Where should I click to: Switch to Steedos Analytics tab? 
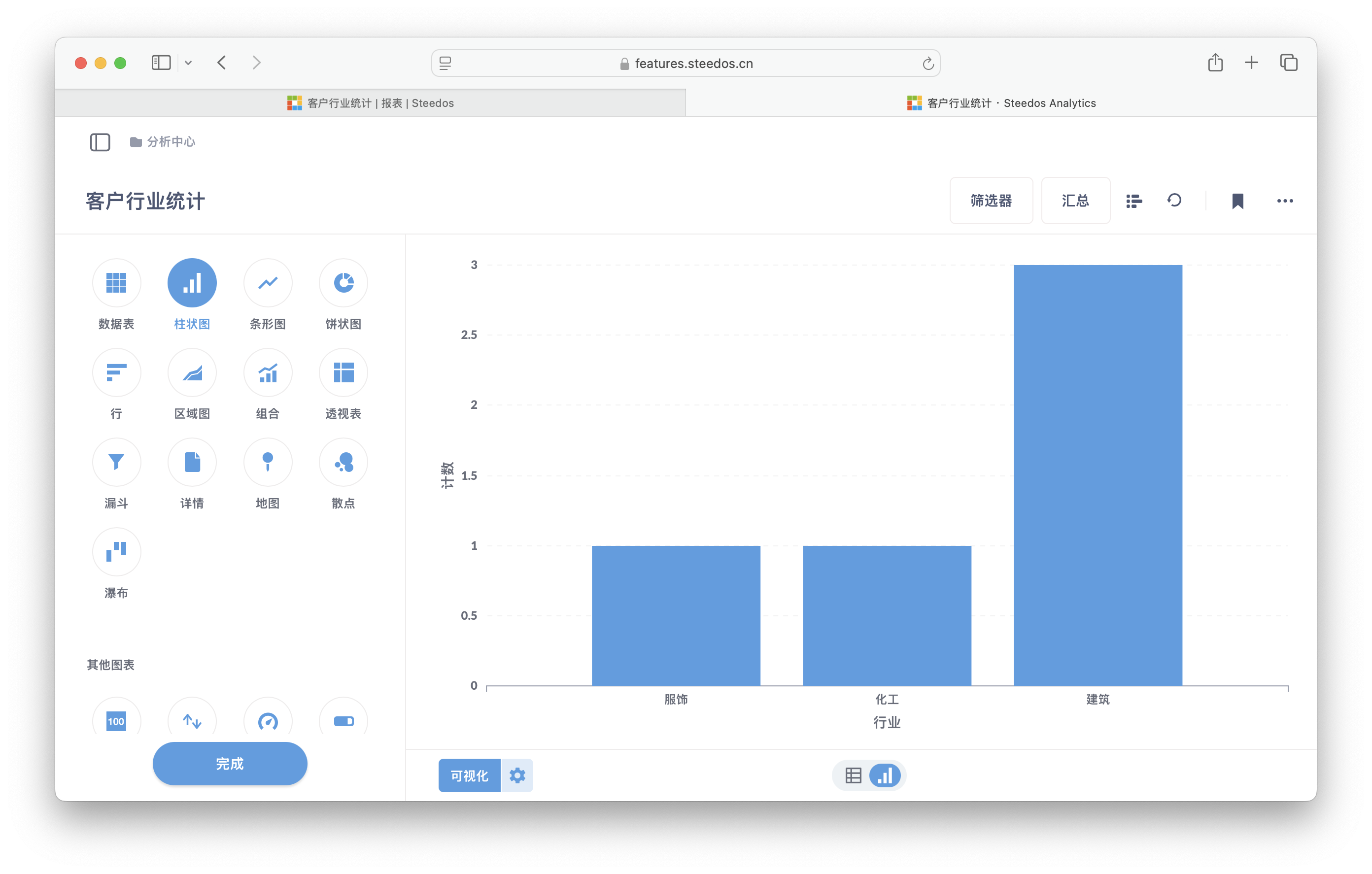tap(1001, 103)
